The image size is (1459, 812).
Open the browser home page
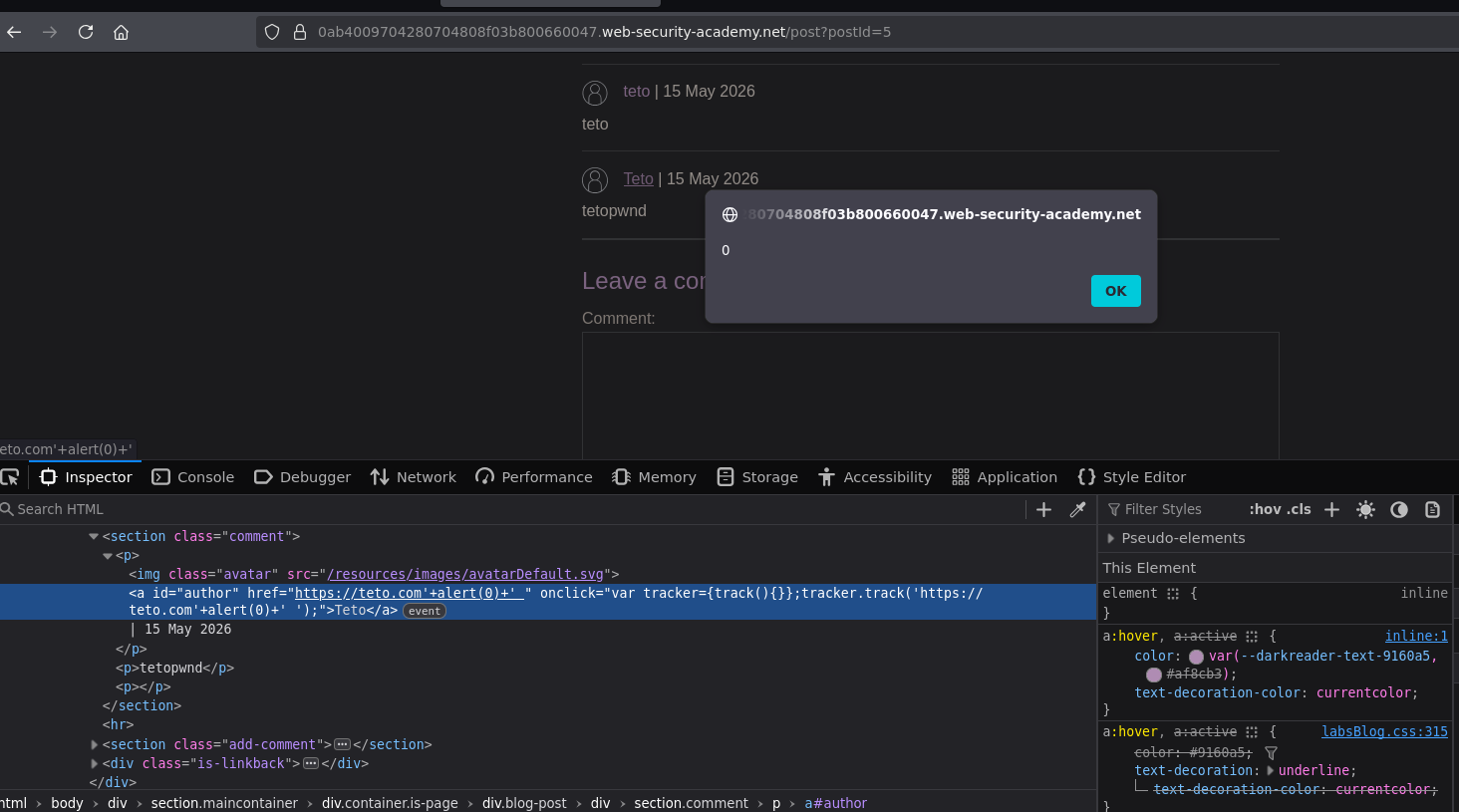click(121, 32)
